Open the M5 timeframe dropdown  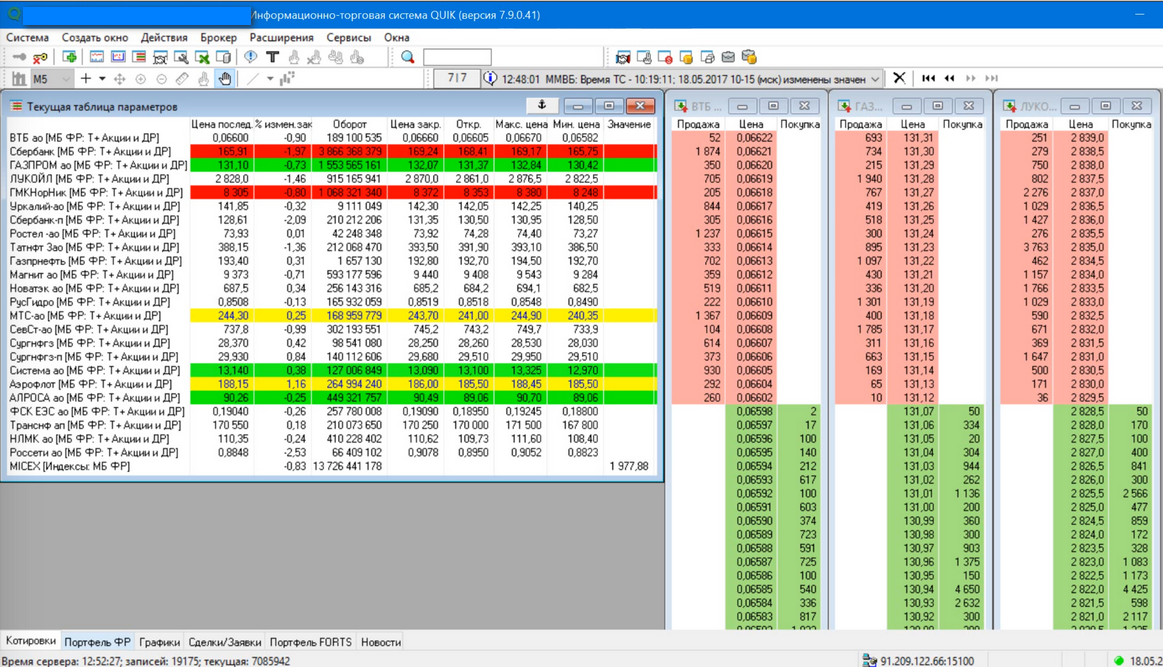pyautogui.click(x=51, y=79)
